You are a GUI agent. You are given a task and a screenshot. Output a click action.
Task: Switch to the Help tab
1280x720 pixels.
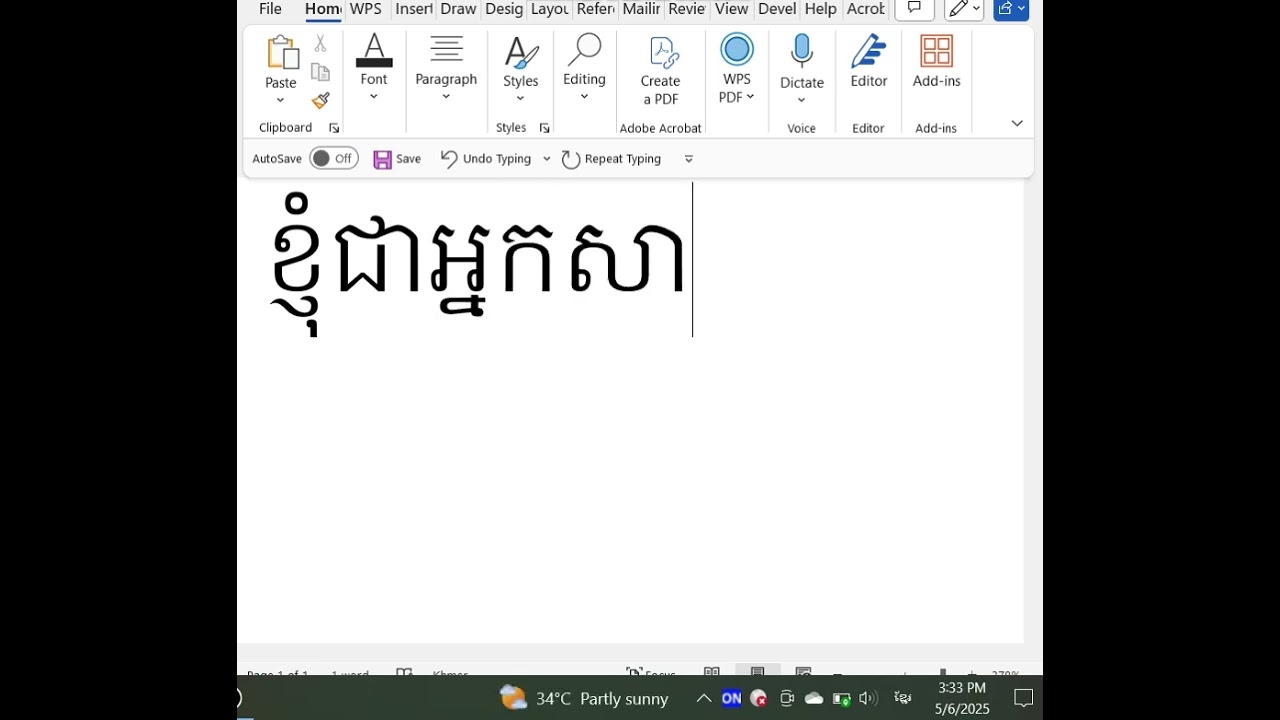[x=820, y=9]
